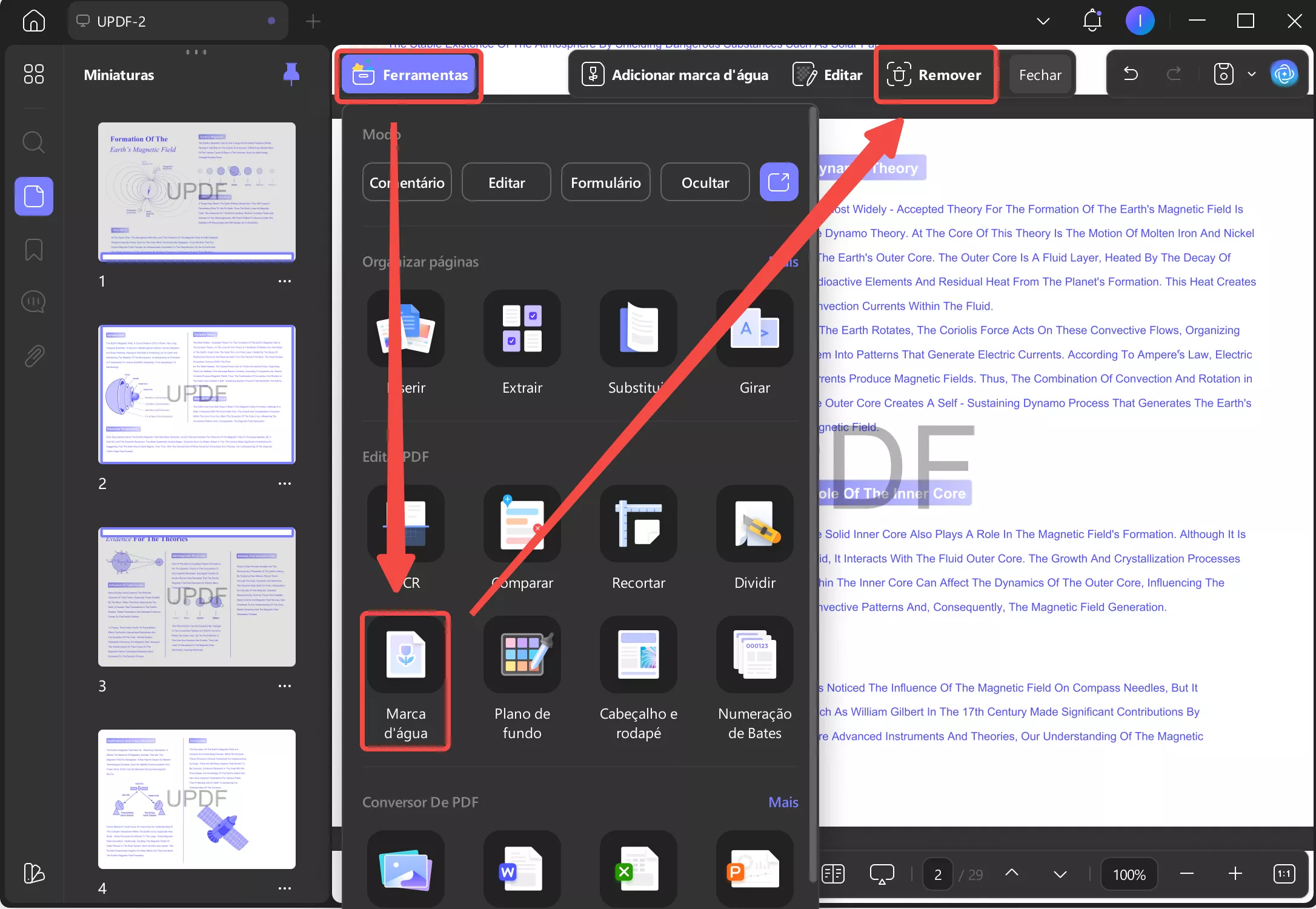Switch to Formulário mode

605,182
